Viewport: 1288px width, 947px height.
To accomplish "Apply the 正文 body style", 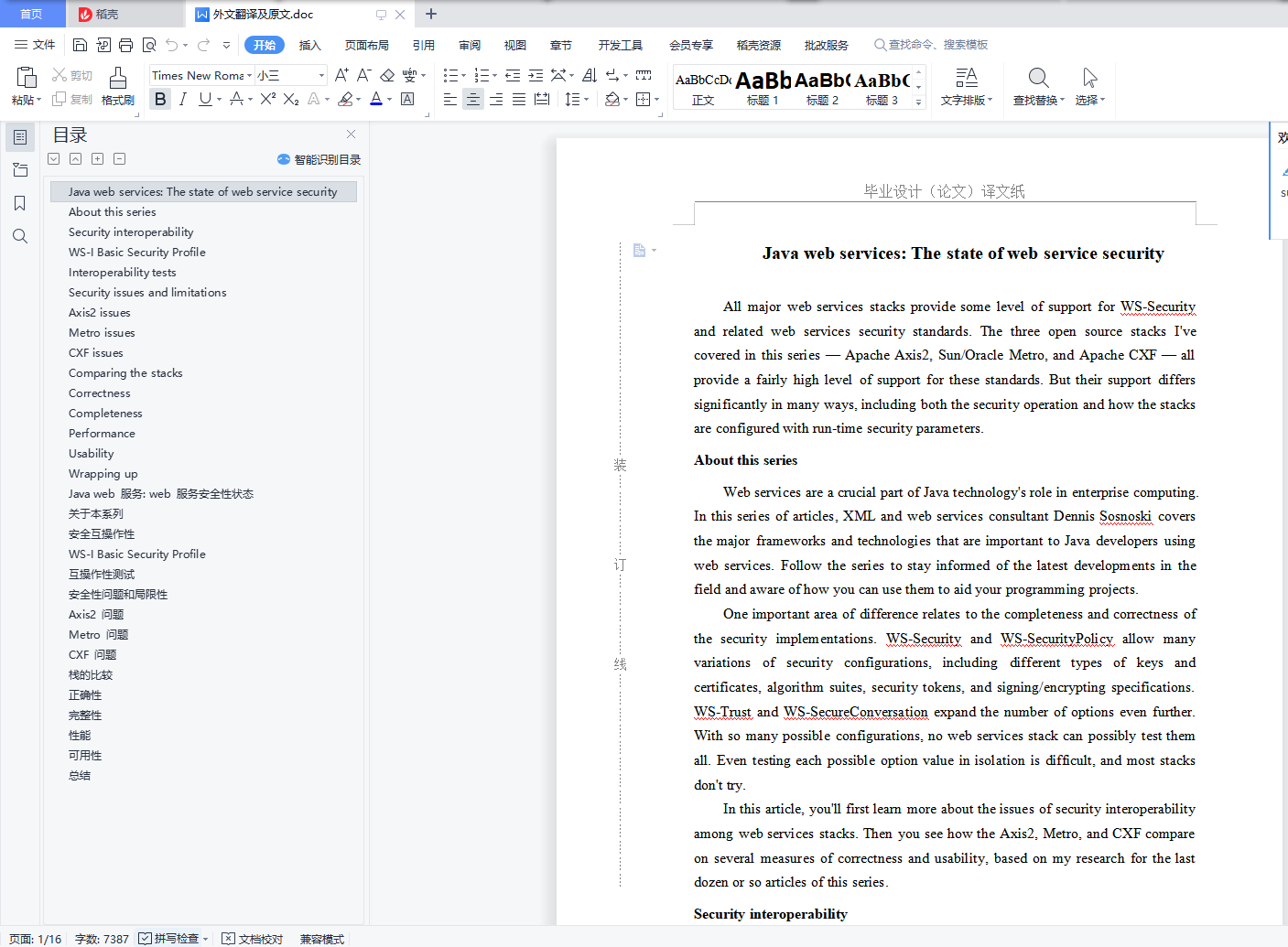I will coord(703,88).
